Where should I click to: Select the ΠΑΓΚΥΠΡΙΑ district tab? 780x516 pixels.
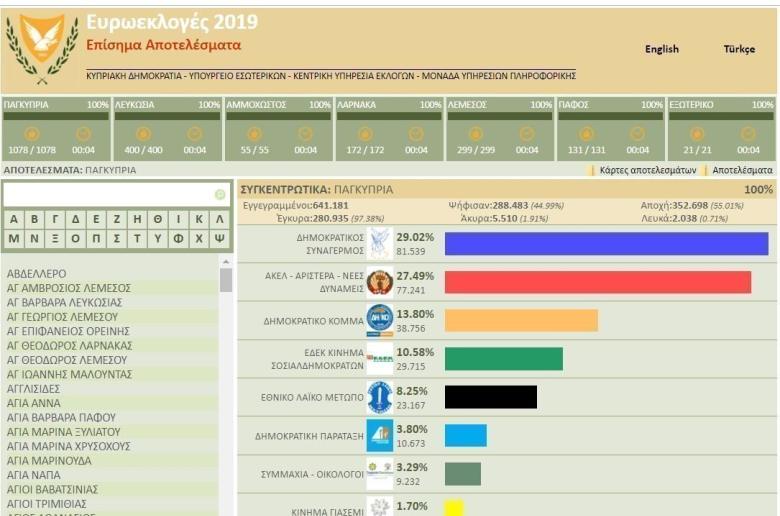[56, 129]
